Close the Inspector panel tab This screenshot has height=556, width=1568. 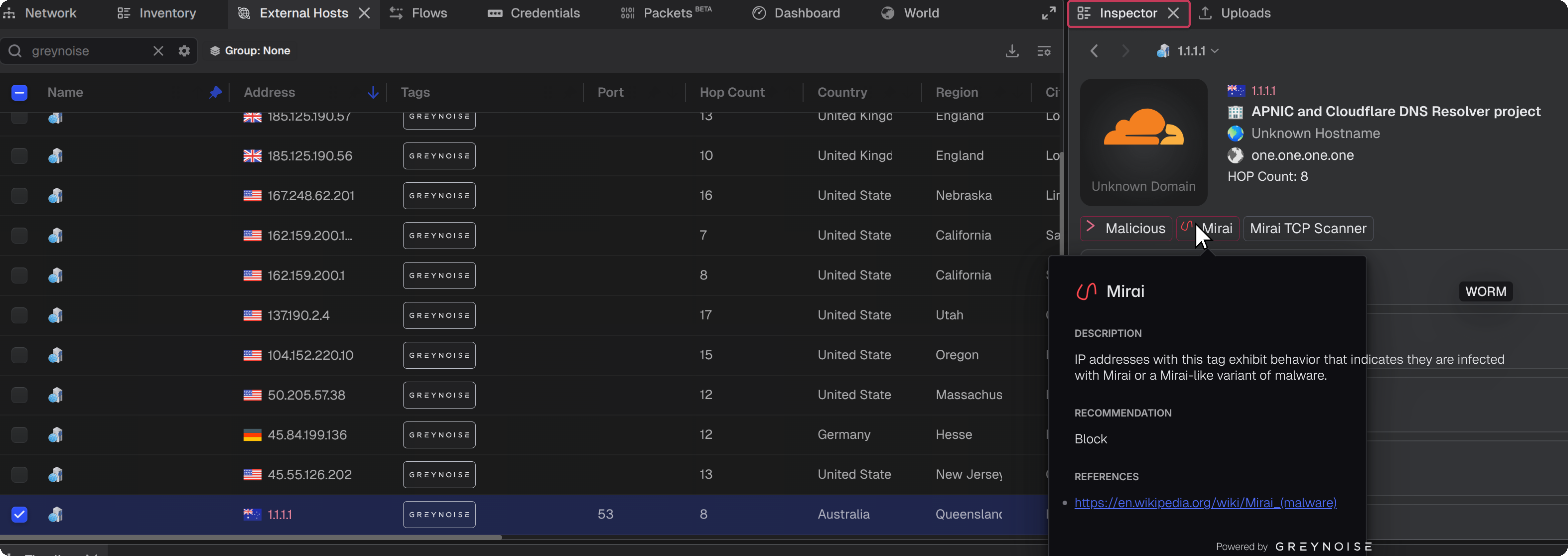click(x=1173, y=13)
